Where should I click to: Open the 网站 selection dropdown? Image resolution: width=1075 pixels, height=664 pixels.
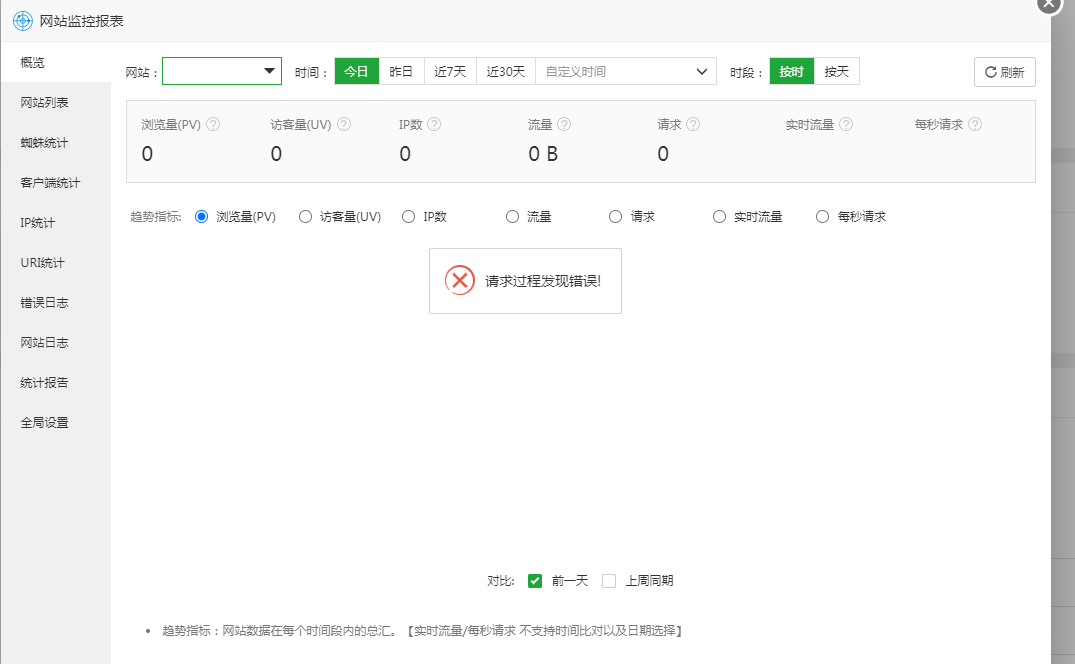[222, 71]
